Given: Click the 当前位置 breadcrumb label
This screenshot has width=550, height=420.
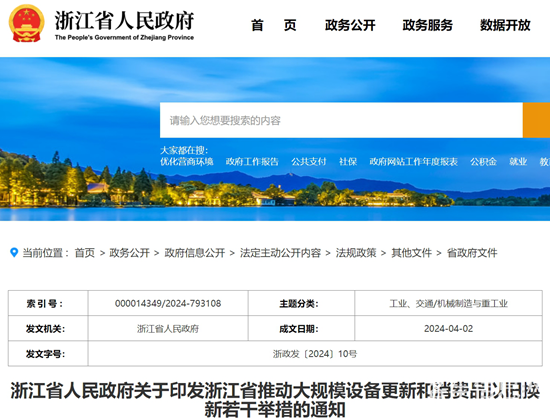Looking at the screenshot, I should (46, 253).
